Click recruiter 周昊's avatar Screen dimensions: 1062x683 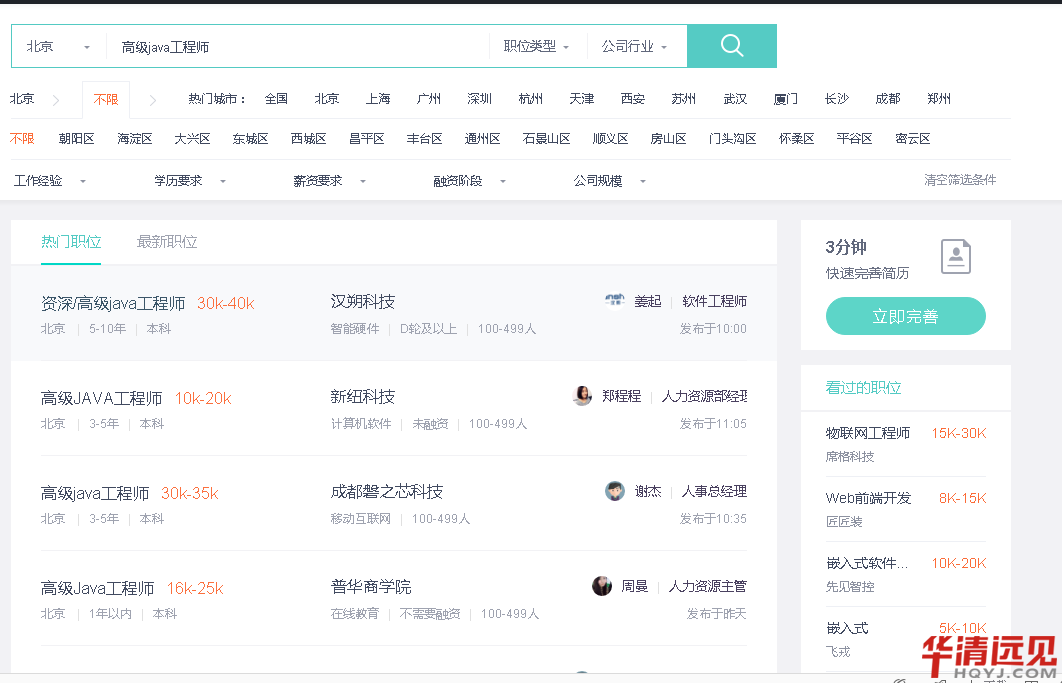point(602,586)
